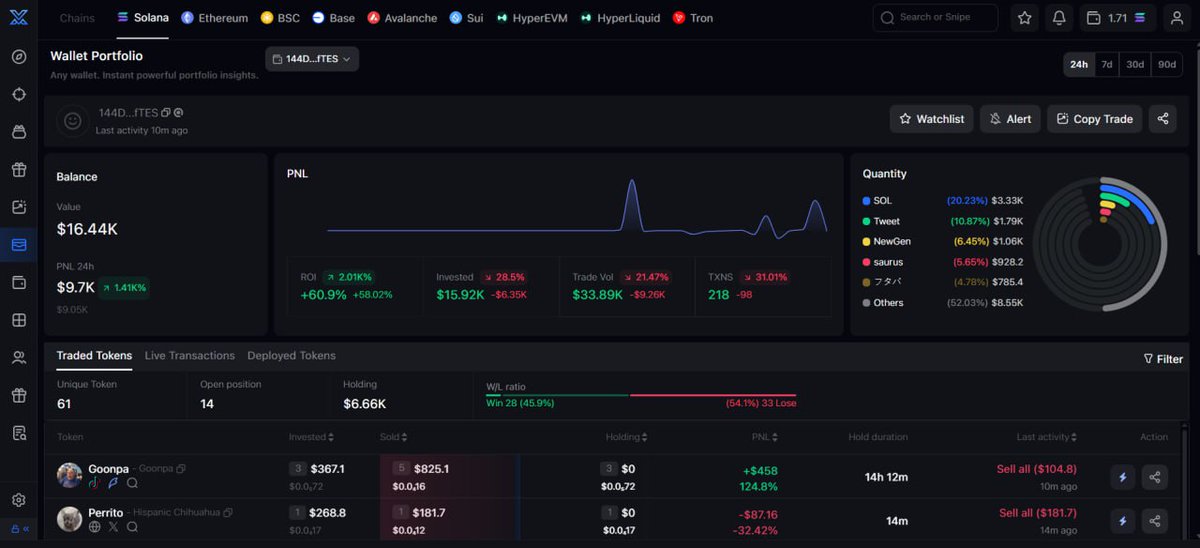Open the Perrito token name
The image size is (1200, 548).
click(106, 513)
